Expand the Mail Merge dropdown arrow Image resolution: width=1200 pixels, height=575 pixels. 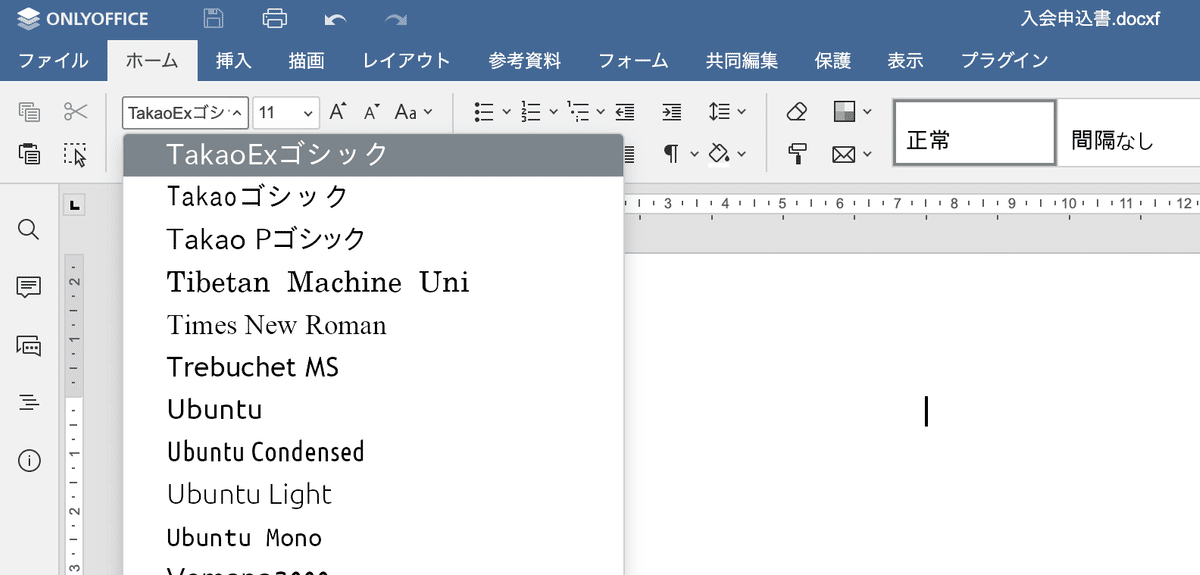(x=867, y=154)
